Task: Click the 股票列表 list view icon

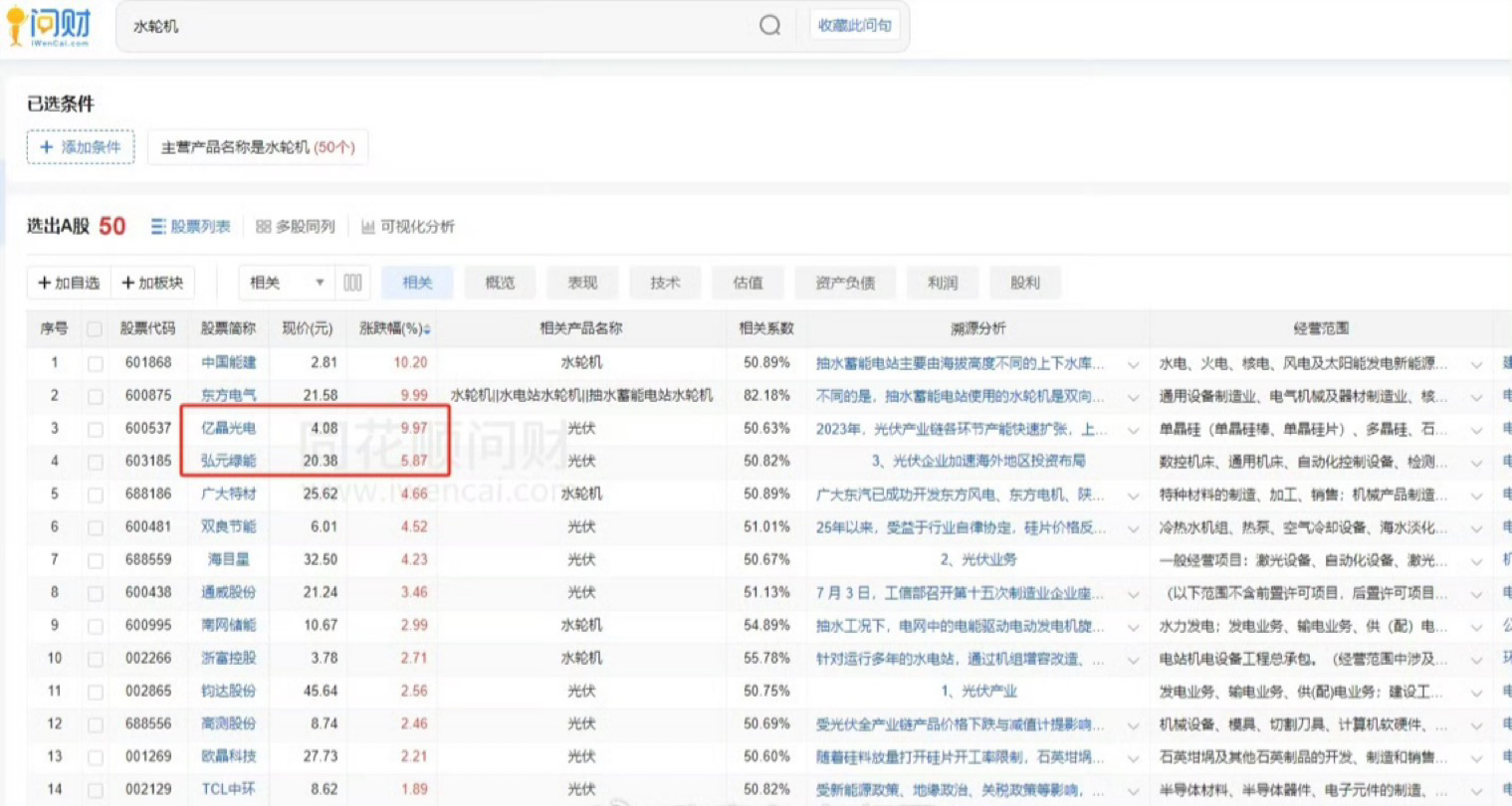Action: [158, 227]
